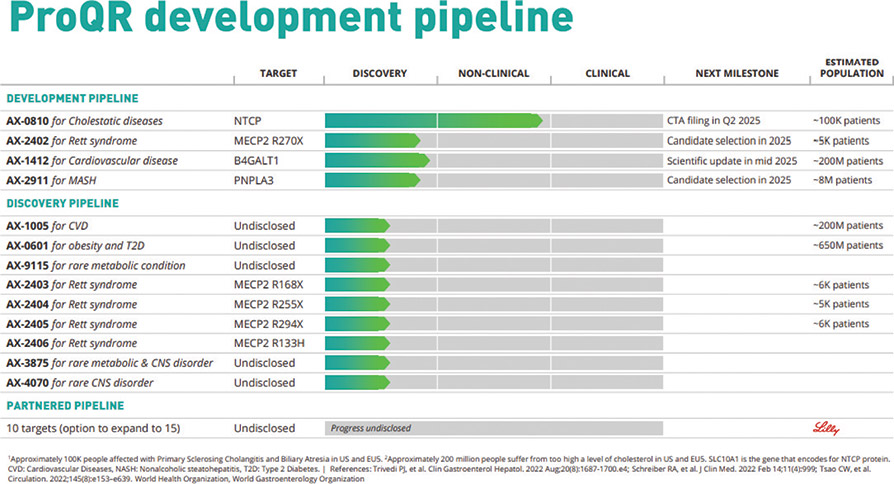The height and width of the screenshot is (484, 894).
Task: Click 'Undisclosed' target in AX-4070 row
Action: [265, 383]
